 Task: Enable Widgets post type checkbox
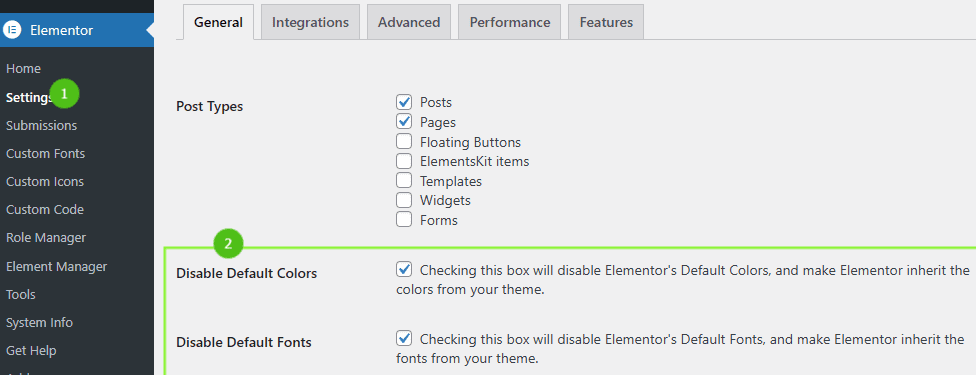click(404, 200)
